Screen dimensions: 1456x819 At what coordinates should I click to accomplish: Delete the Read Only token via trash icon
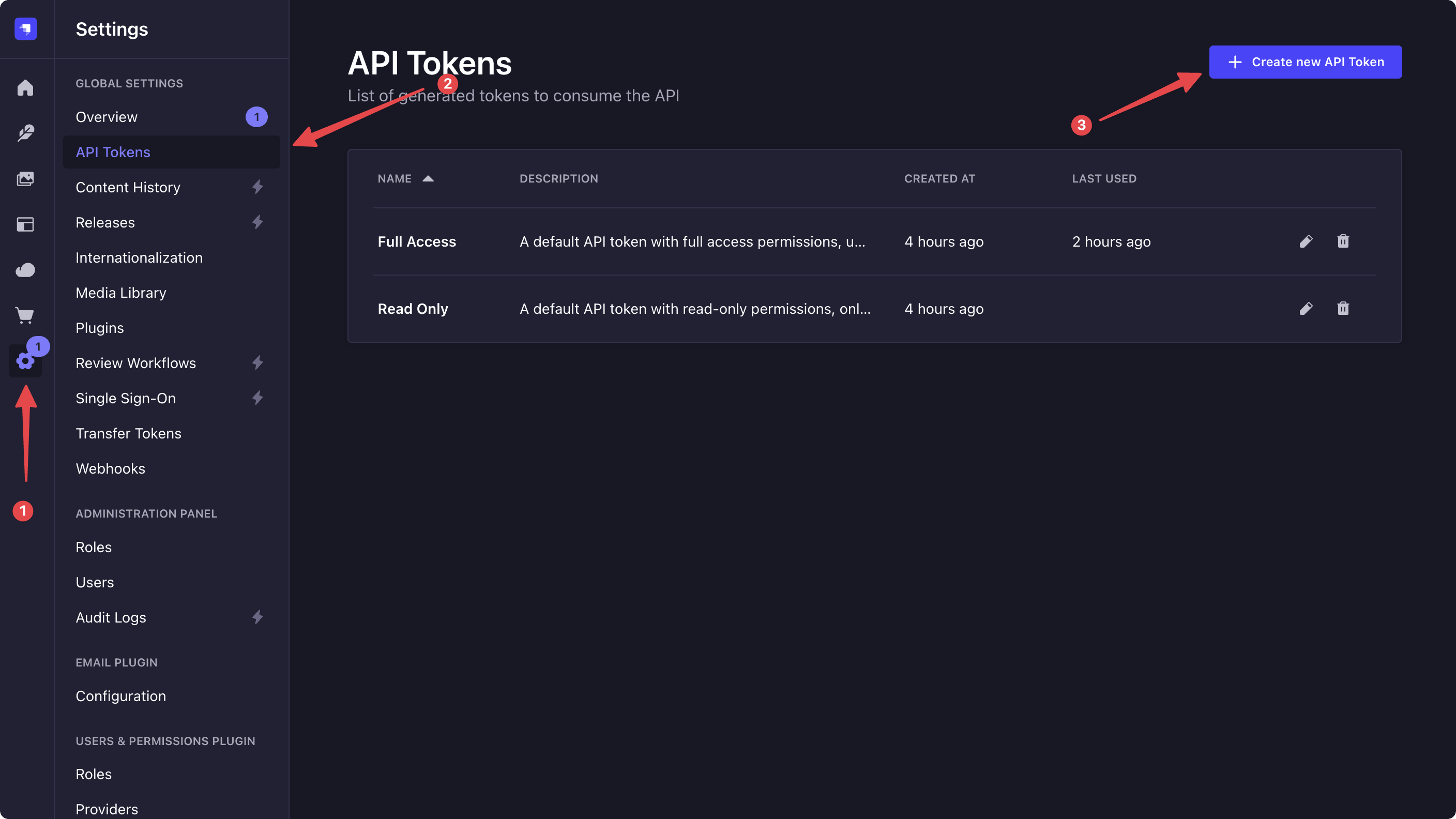tap(1343, 309)
